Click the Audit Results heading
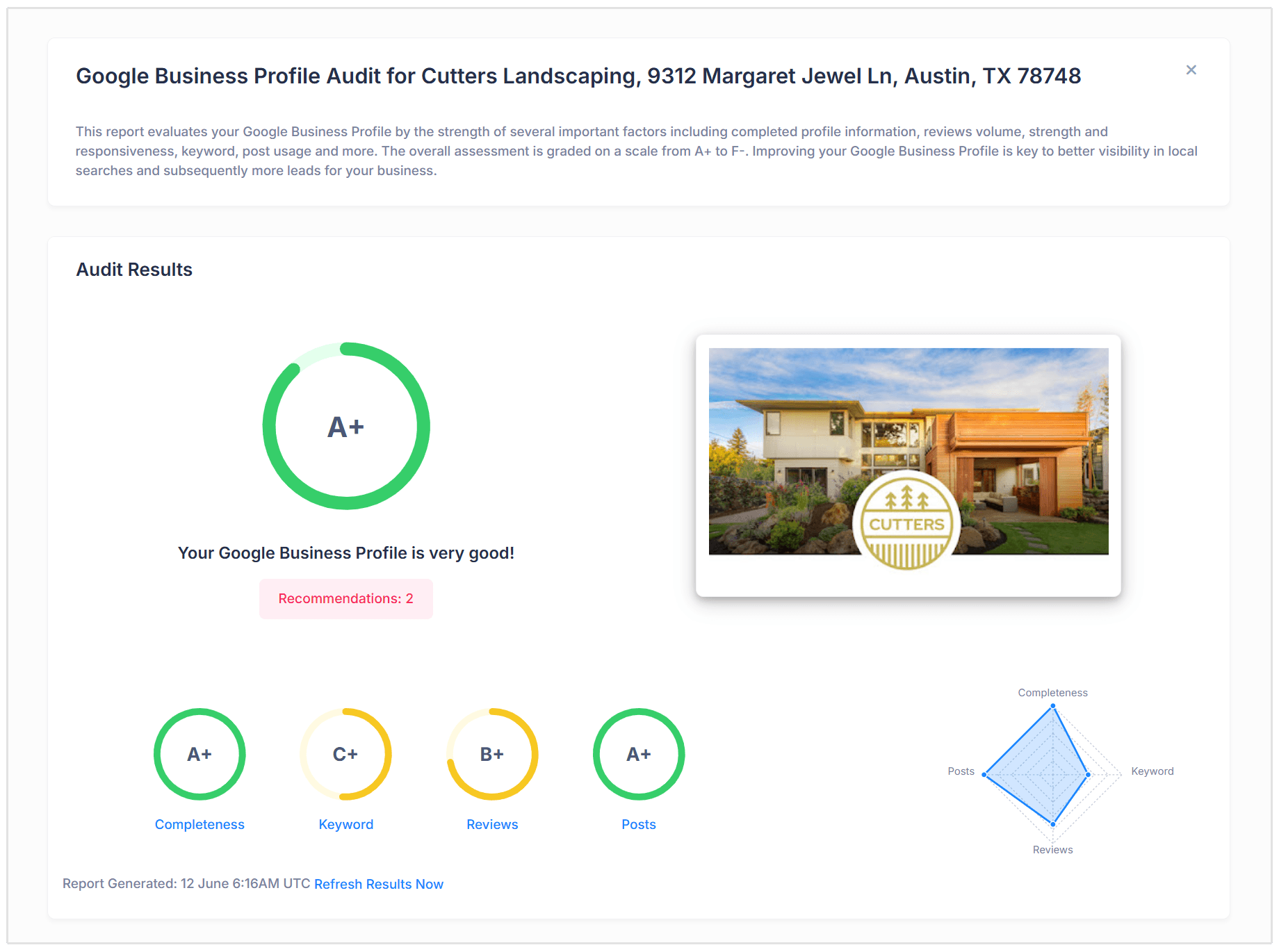This screenshot has height=952, width=1279. [x=134, y=270]
